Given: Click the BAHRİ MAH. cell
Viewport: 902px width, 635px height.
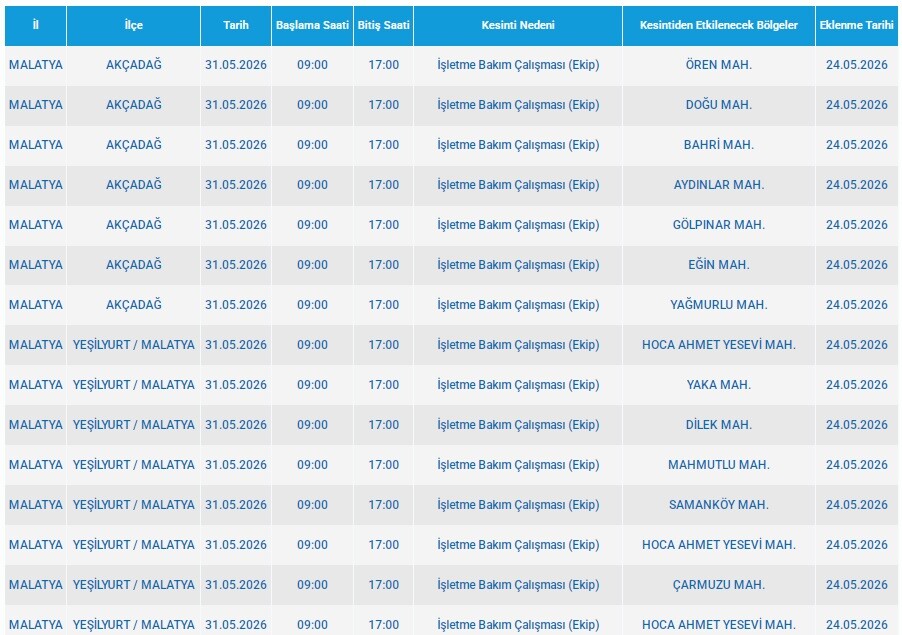Looking at the screenshot, I should point(718,145).
